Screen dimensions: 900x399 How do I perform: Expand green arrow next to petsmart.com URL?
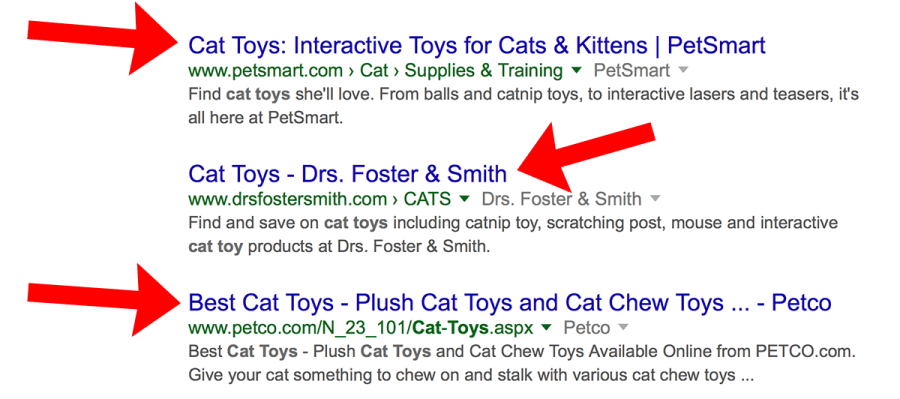click(577, 71)
